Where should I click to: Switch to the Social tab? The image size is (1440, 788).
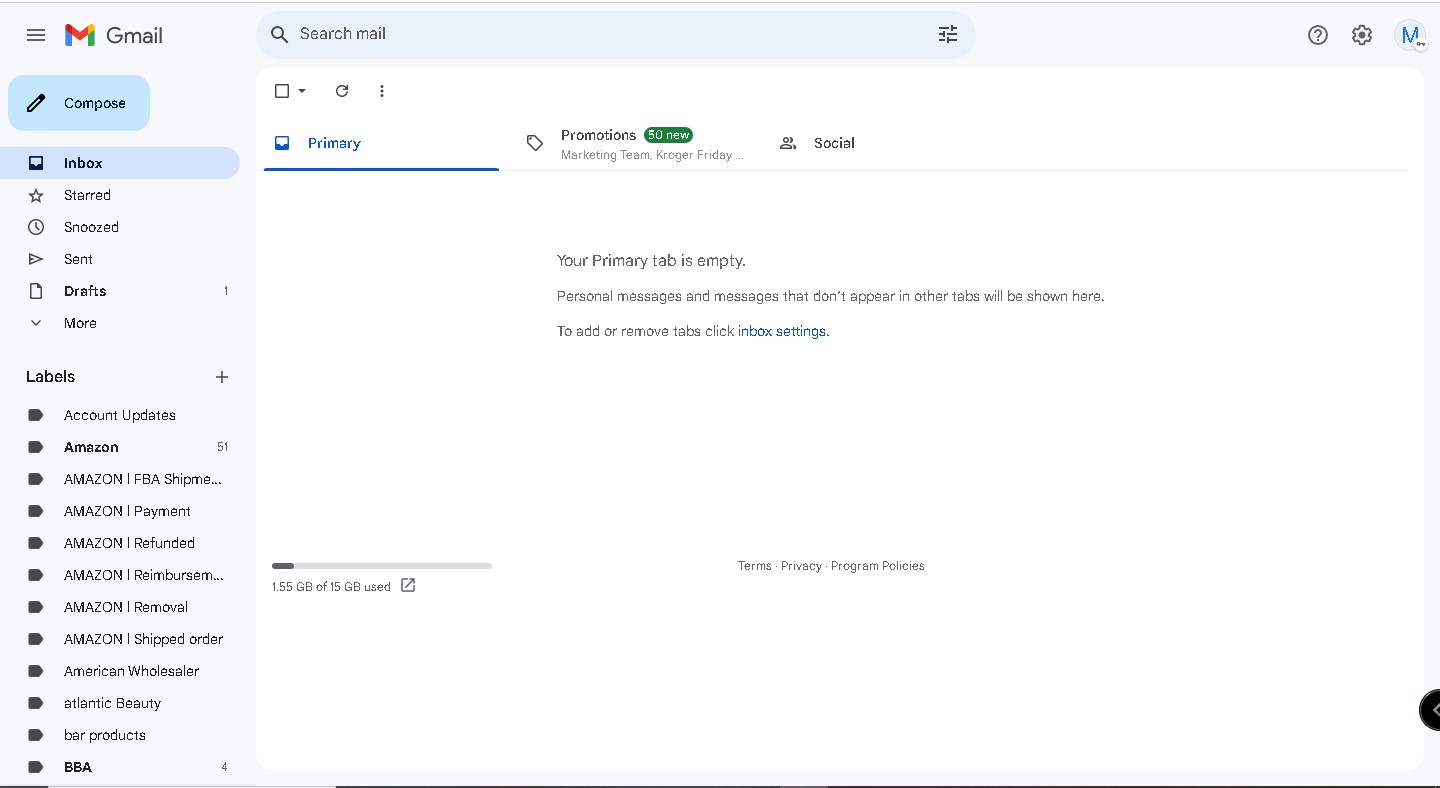click(x=887, y=143)
